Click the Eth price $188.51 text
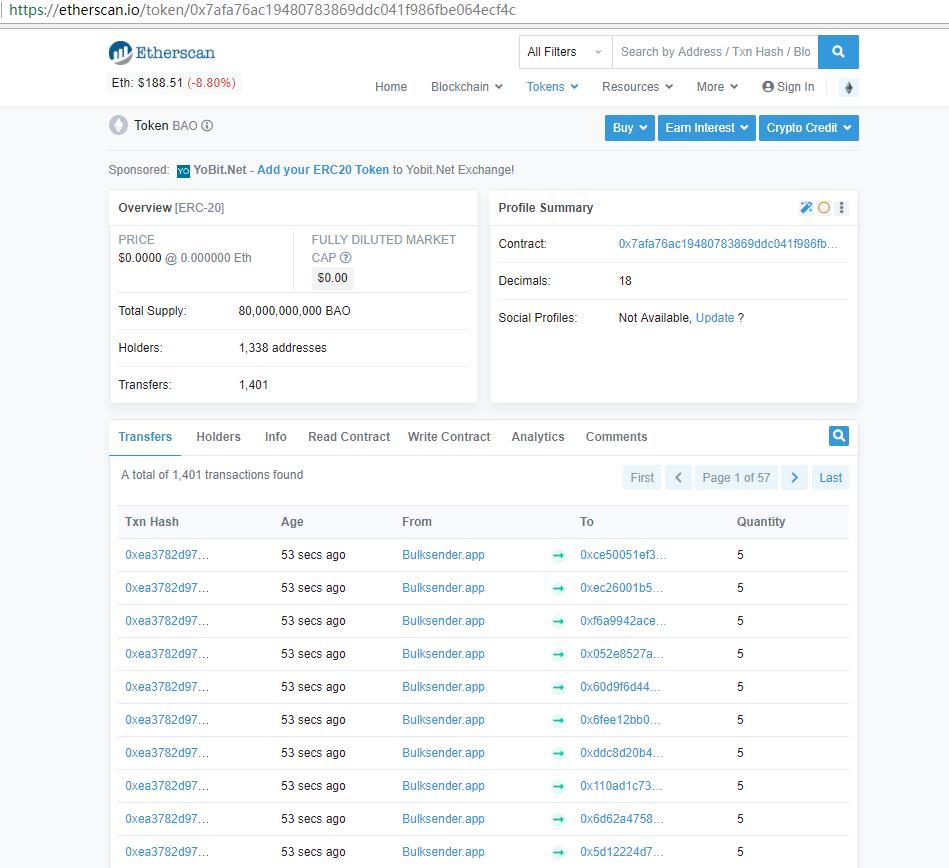Viewport: 949px width, 868px height. point(147,83)
